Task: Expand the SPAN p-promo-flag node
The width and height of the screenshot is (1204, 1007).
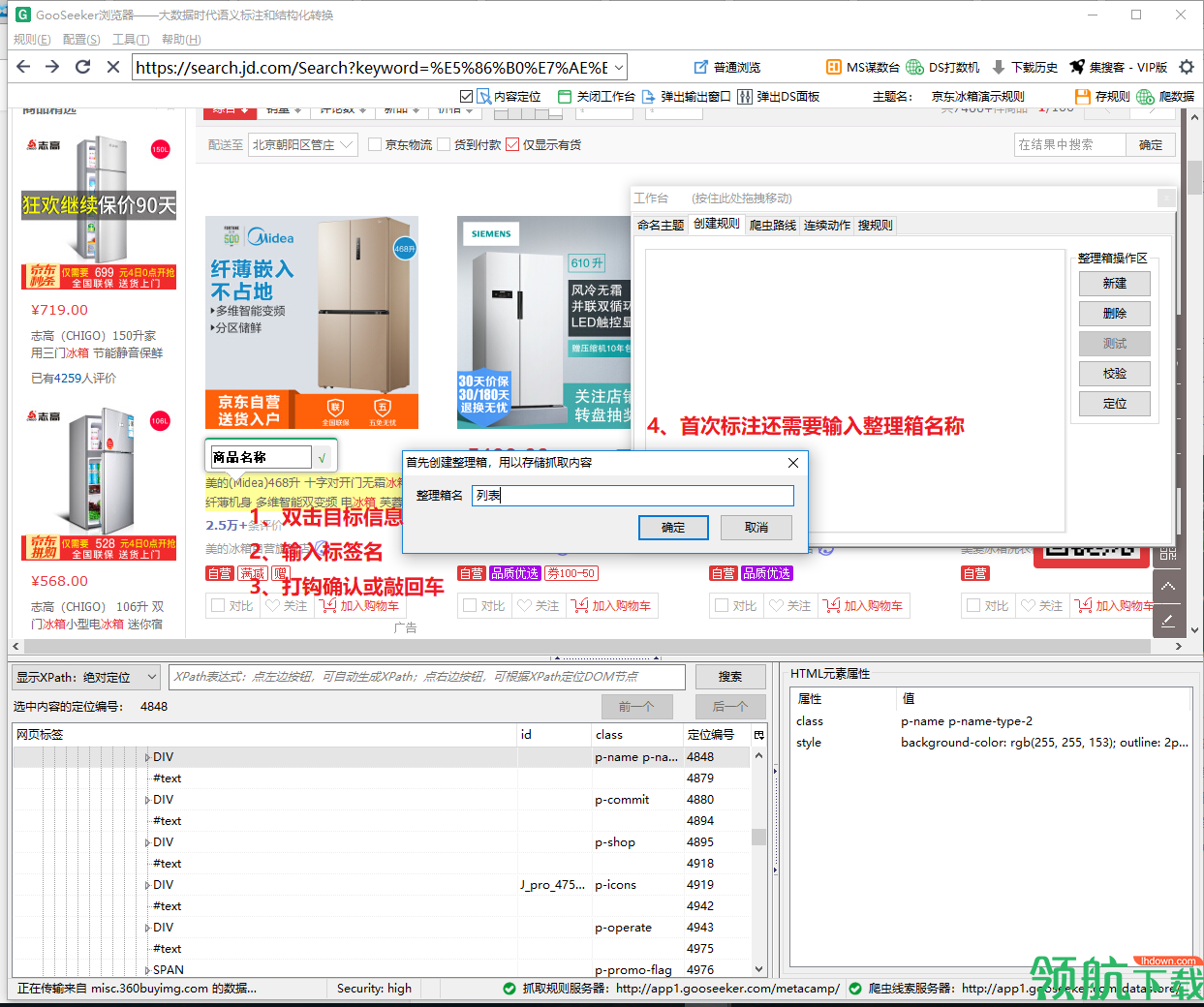Action: (x=147, y=970)
